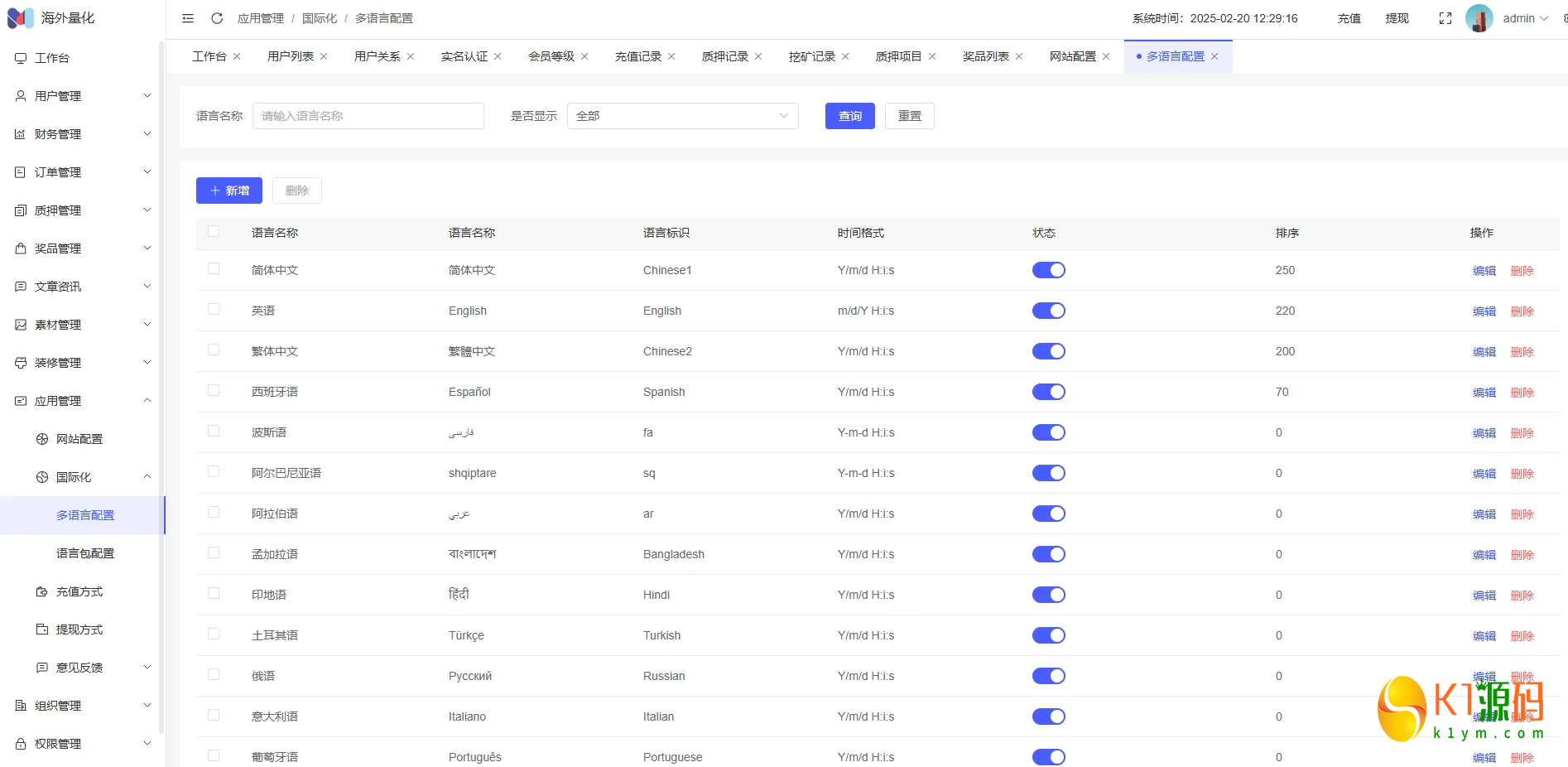
Task: Close the 用户列表 tab
Action: pos(324,56)
